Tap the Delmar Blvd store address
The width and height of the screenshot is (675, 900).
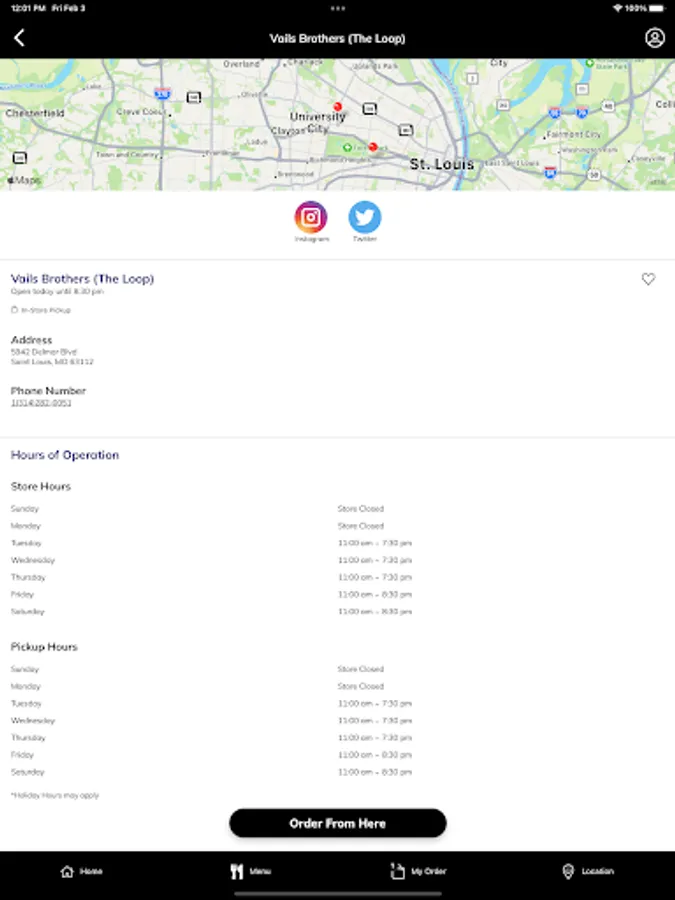coord(52,356)
